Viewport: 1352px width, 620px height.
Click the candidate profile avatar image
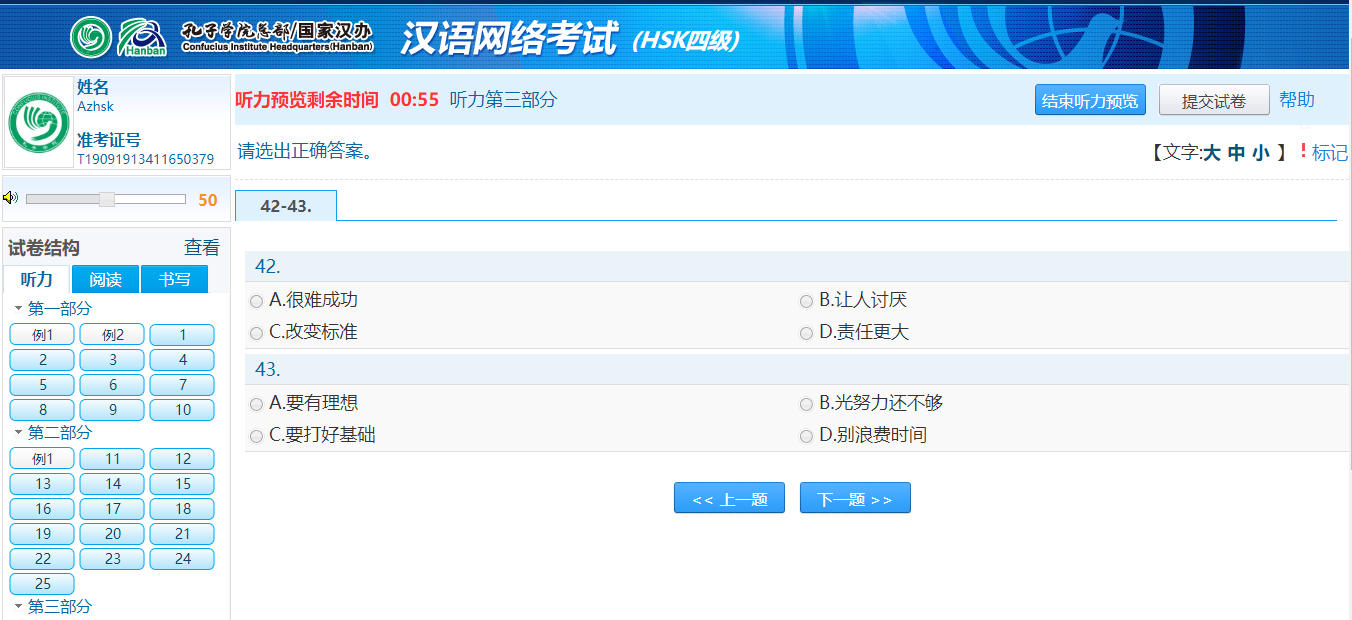(40, 122)
